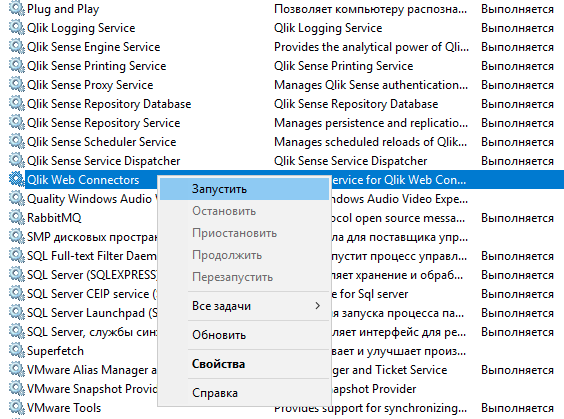Image resolution: width=564 pixels, height=419 pixels.
Task: Select the Qlik Sense Scheduler Service name
Action: pyautogui.click(x=102, y=142)
